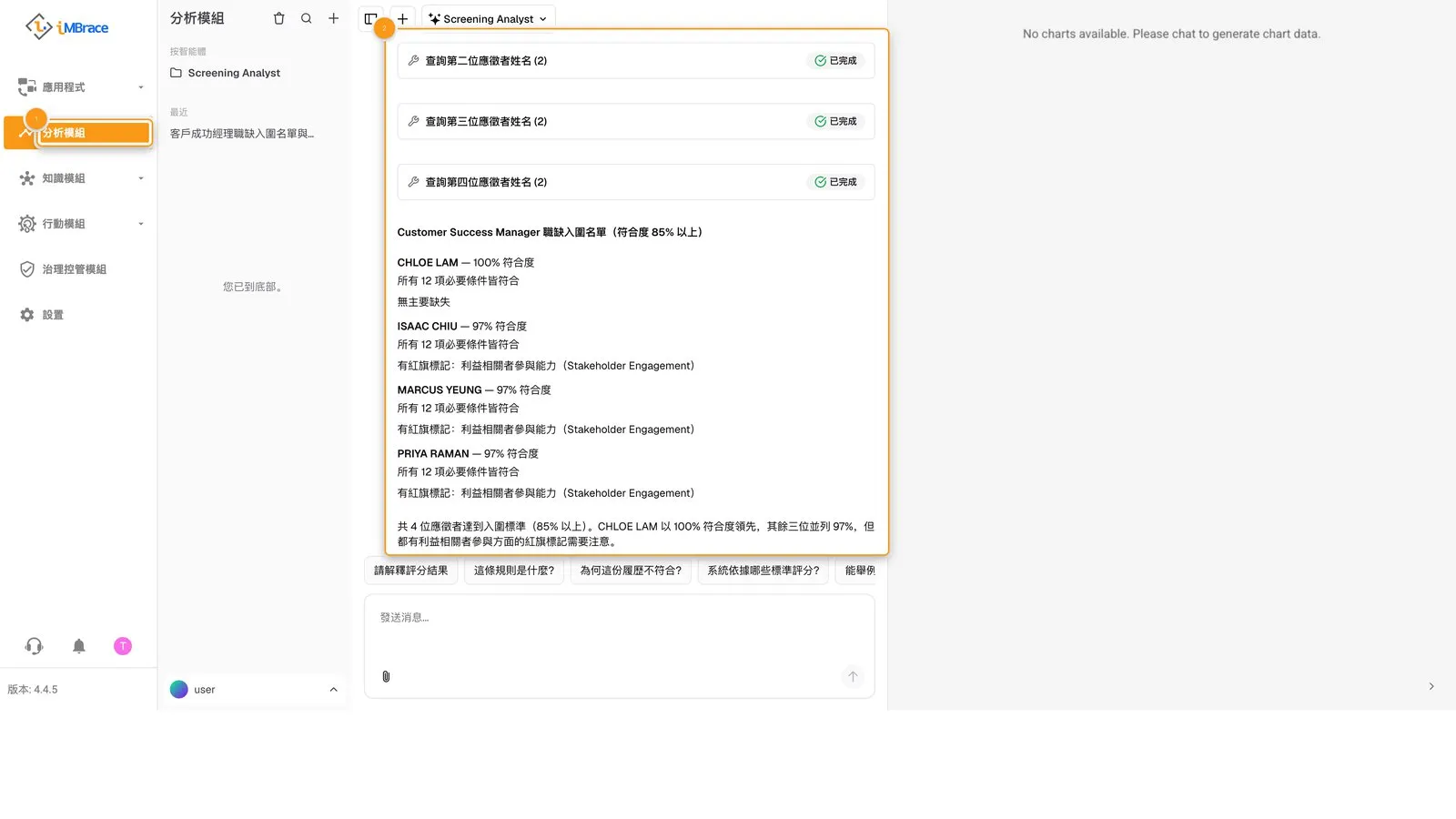
Task: Expand 查詢第二位應徵者姓名 (2) step
Action: tap(636, 61)
